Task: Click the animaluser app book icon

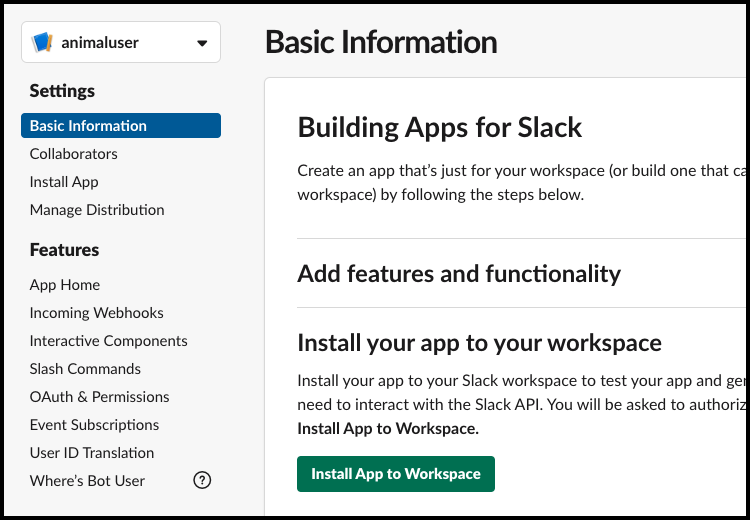Action: (x=42, y=42)
